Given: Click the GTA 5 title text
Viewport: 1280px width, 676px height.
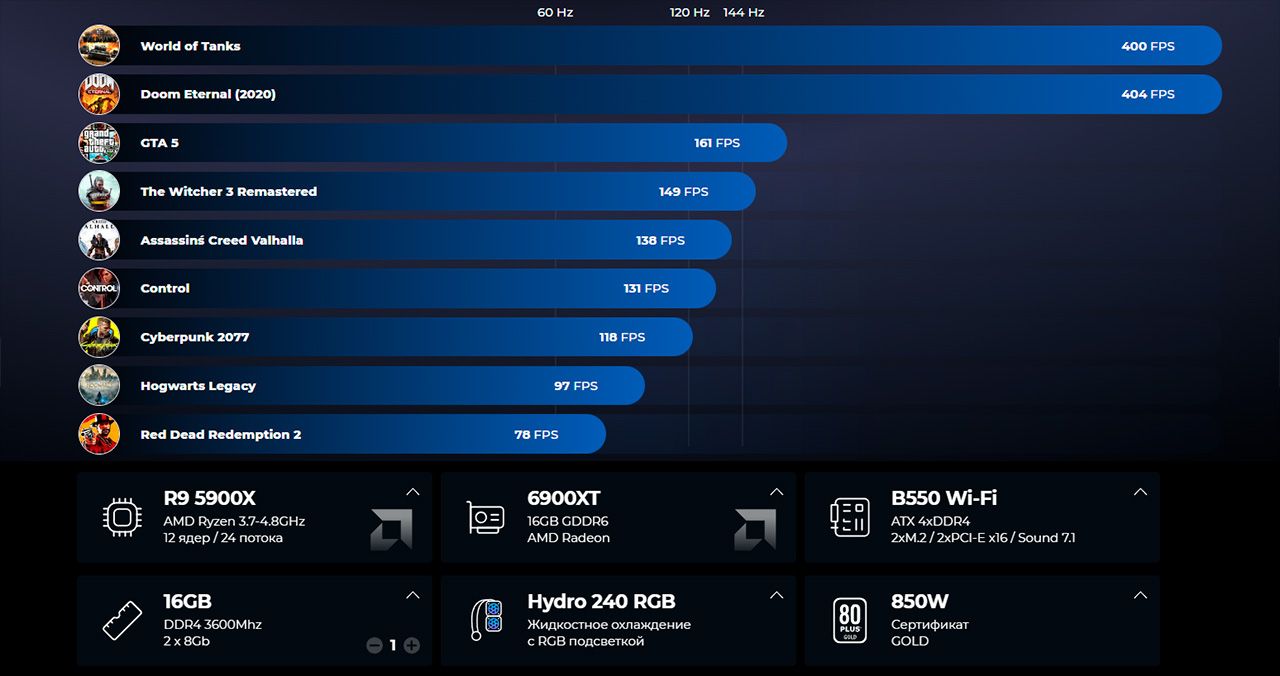Looking at the screenshot, I should point(160,143).
